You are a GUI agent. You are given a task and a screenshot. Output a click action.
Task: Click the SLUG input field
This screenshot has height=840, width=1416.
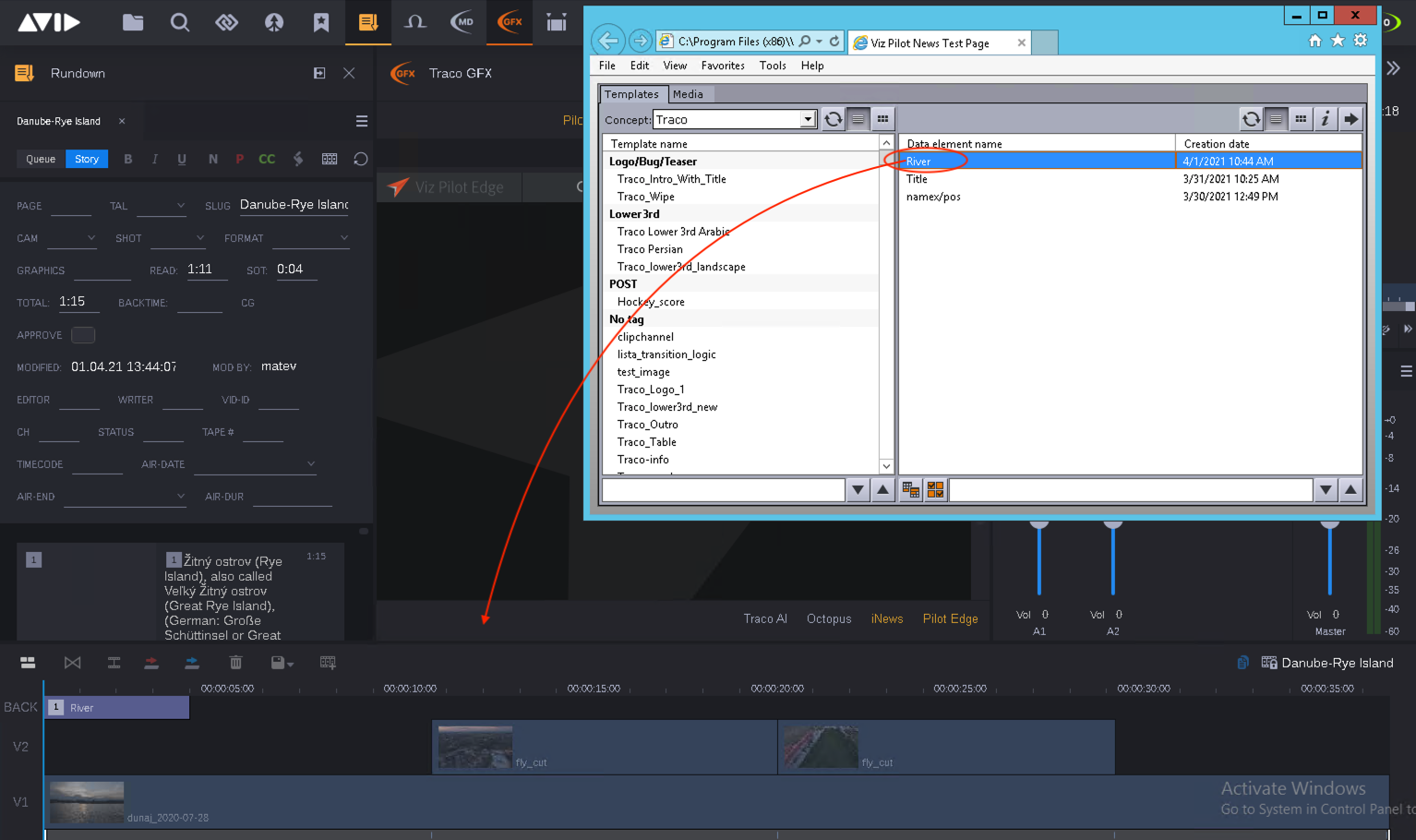point(294,205)
